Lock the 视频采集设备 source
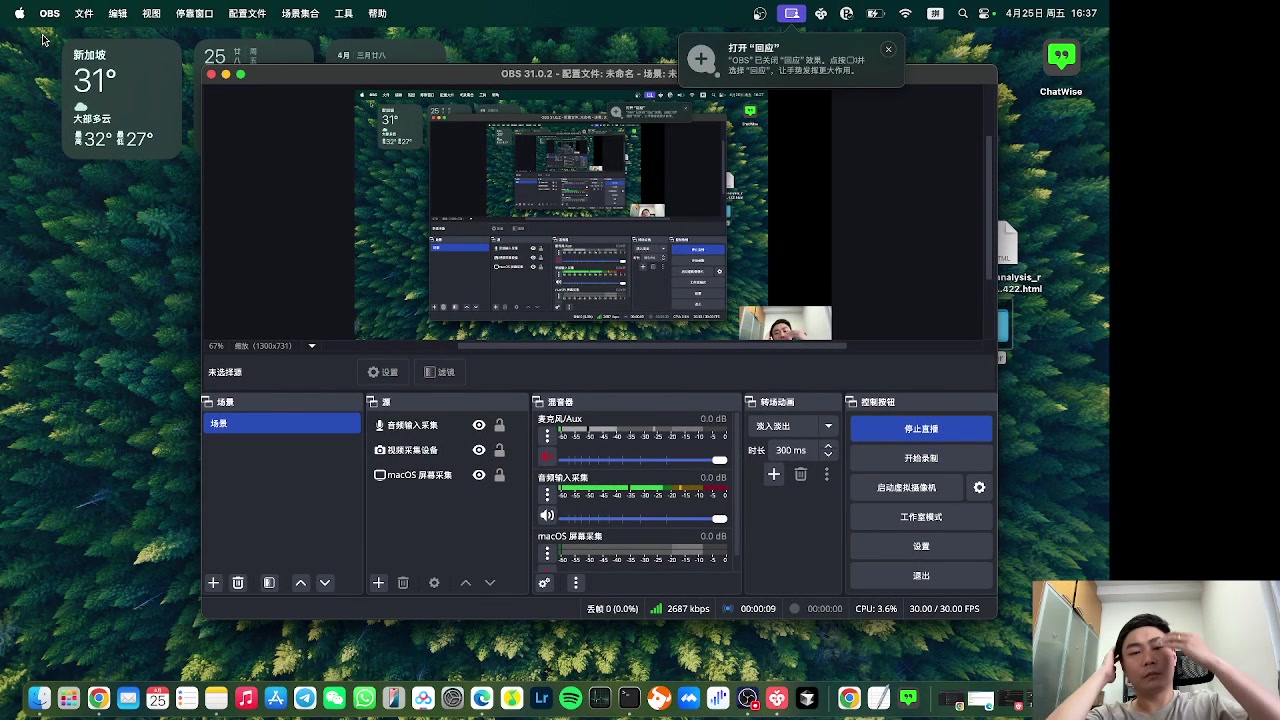 pos(499,450)
